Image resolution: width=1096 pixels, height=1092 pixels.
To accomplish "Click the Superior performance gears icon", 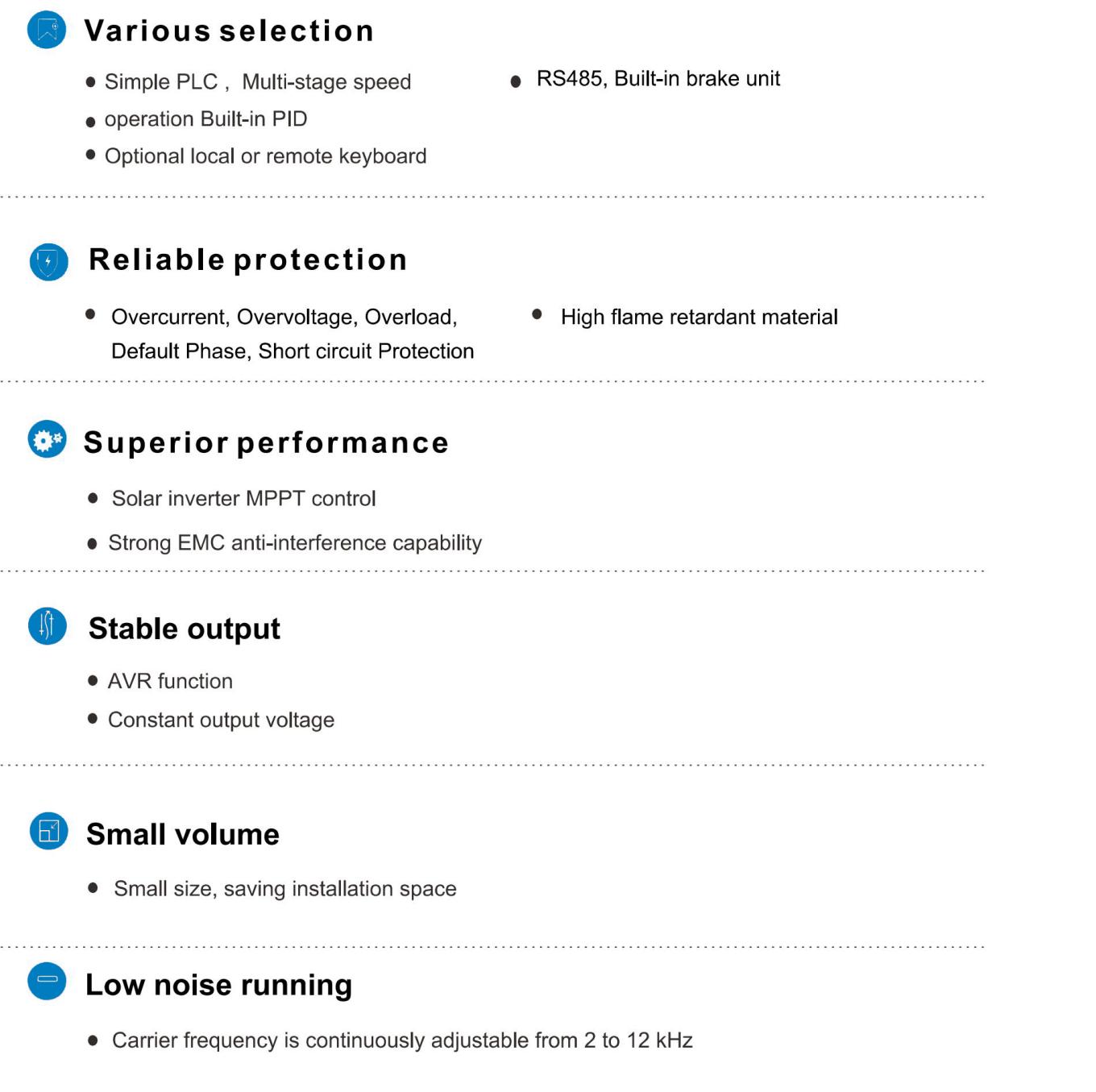I will pos(47,439).
